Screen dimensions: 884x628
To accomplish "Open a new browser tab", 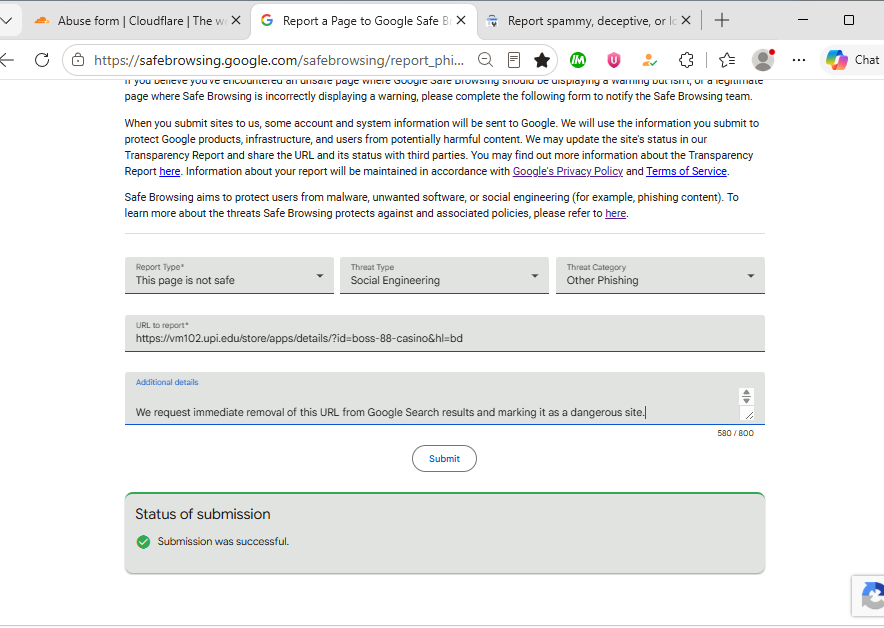I will point(722,20).
